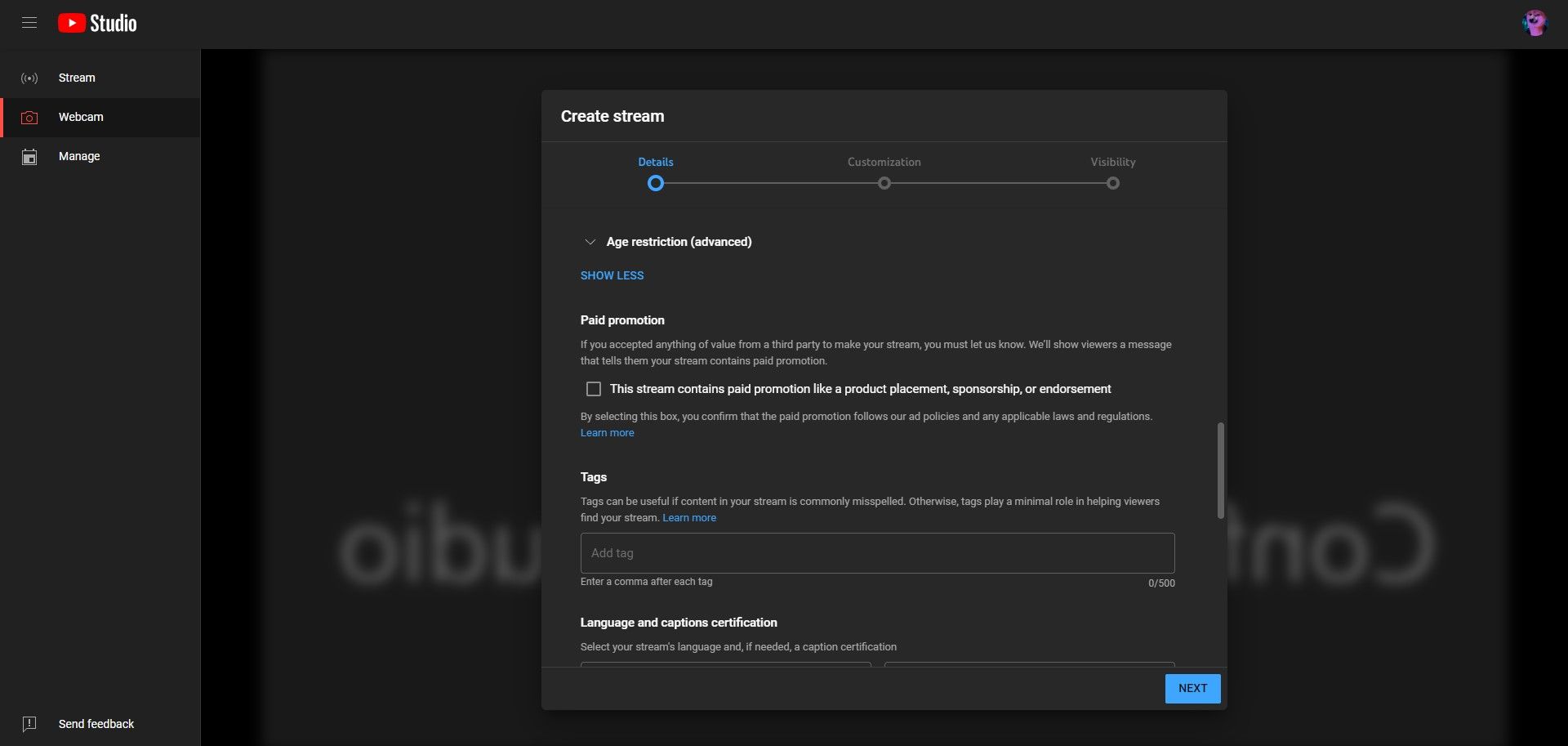The width and height of the screenshot is (1568, 746).
Task: Click inside the Add tag field
Action: (x=876, y=553)
